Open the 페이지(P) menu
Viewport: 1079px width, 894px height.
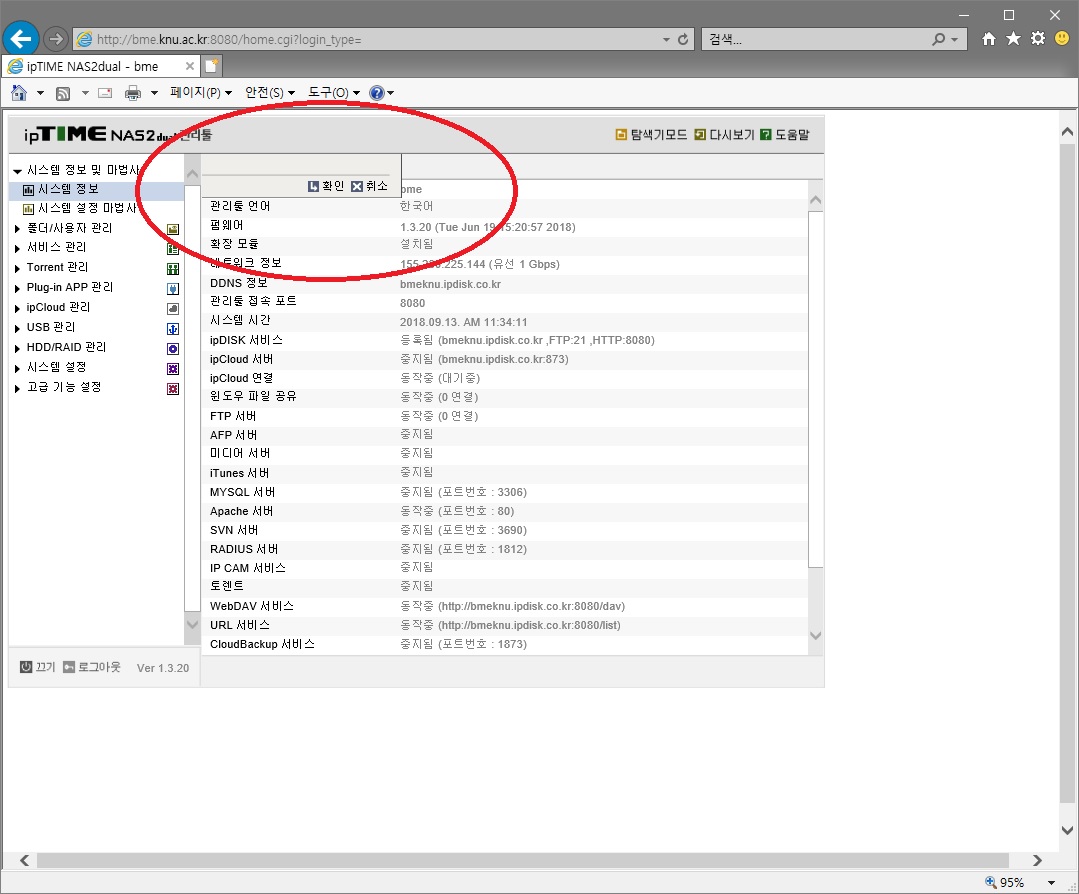pos(201,92)
